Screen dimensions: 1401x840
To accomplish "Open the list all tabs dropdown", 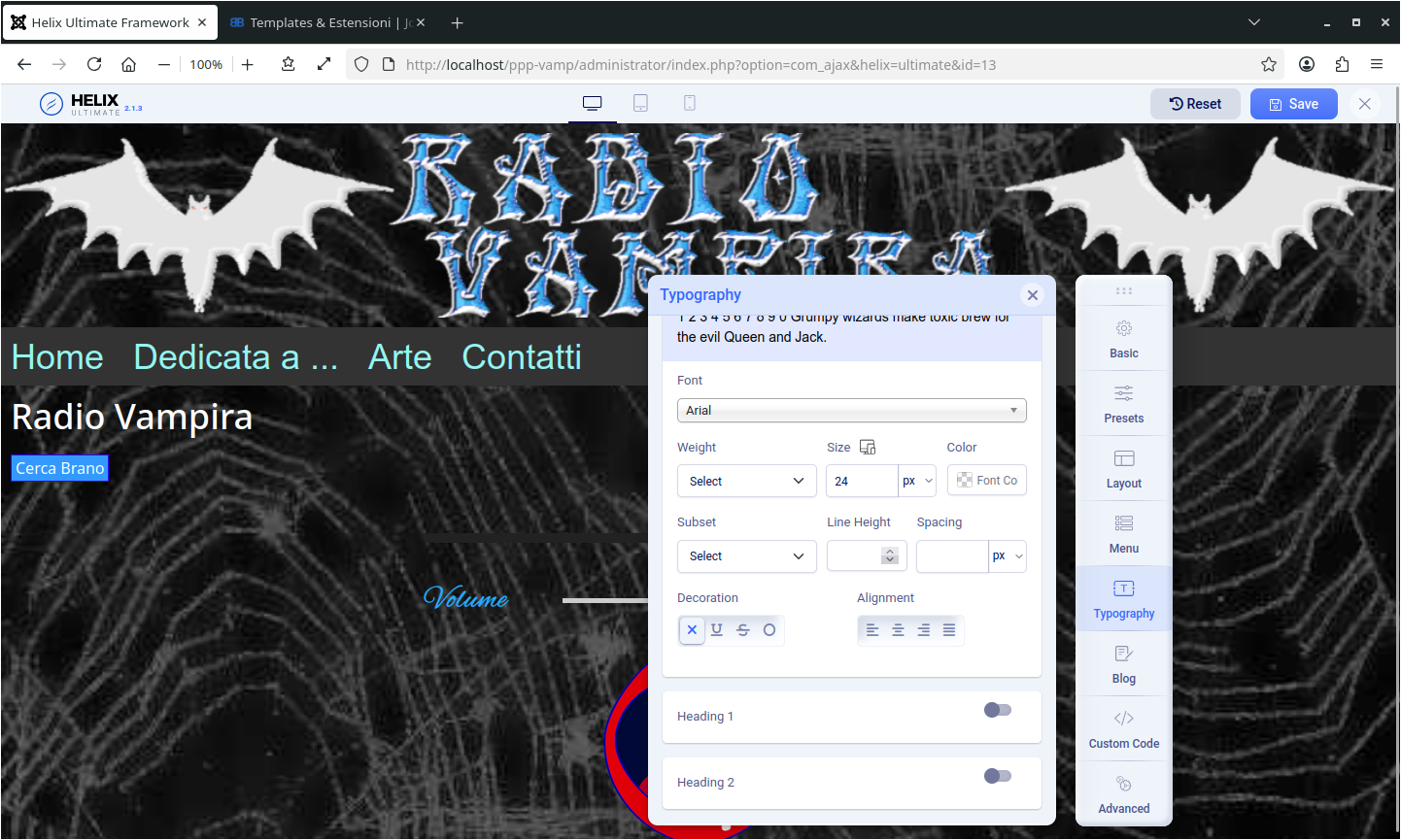I will [1254, 22].
